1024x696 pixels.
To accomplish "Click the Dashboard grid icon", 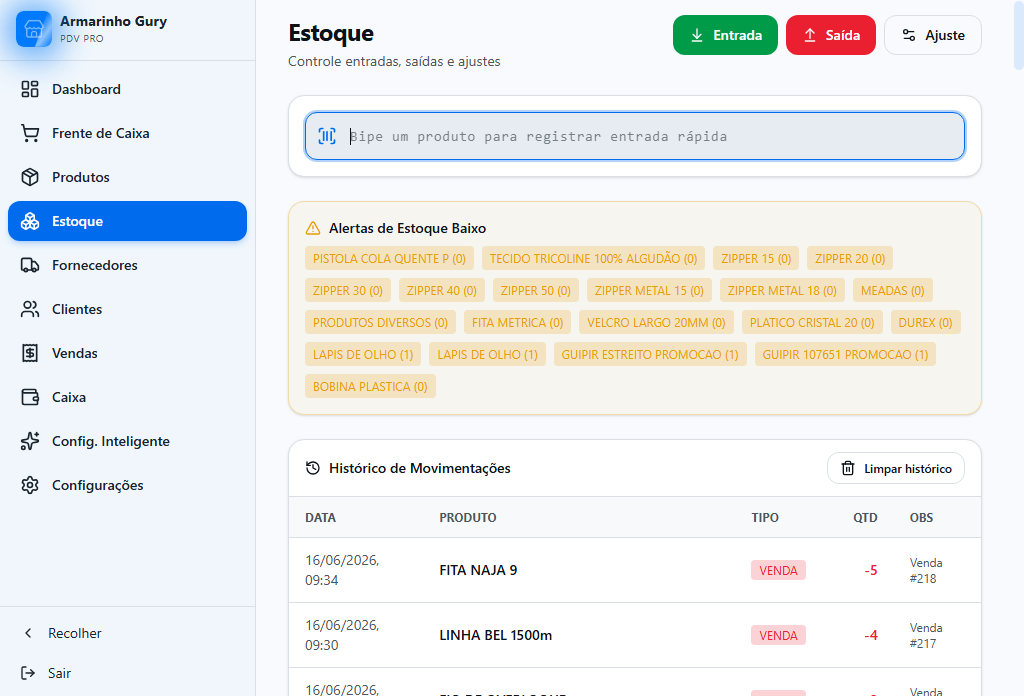I will click(30, 89).
